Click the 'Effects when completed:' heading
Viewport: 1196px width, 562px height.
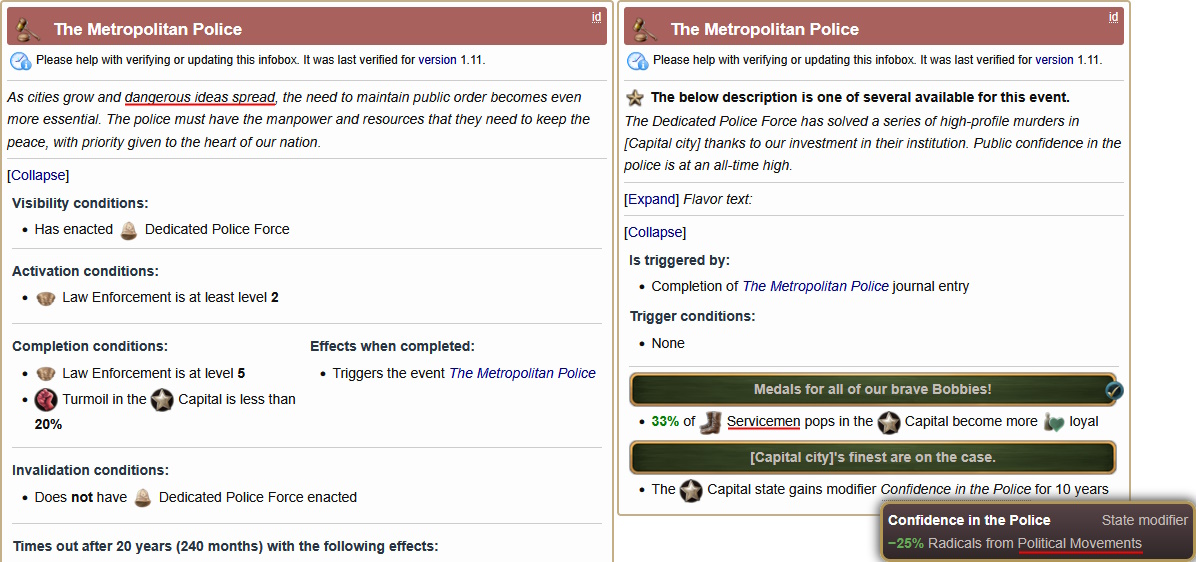[x=392, y=346]
